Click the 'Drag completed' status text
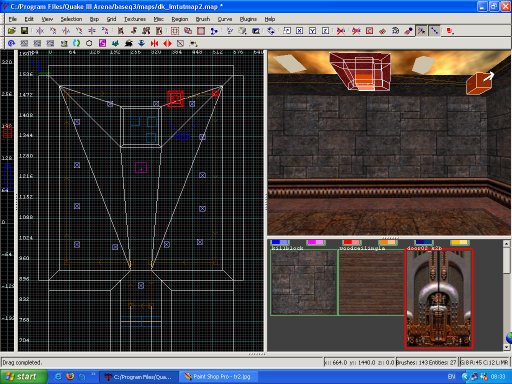Viewport: 512px width, 384px height. (22, 362)
